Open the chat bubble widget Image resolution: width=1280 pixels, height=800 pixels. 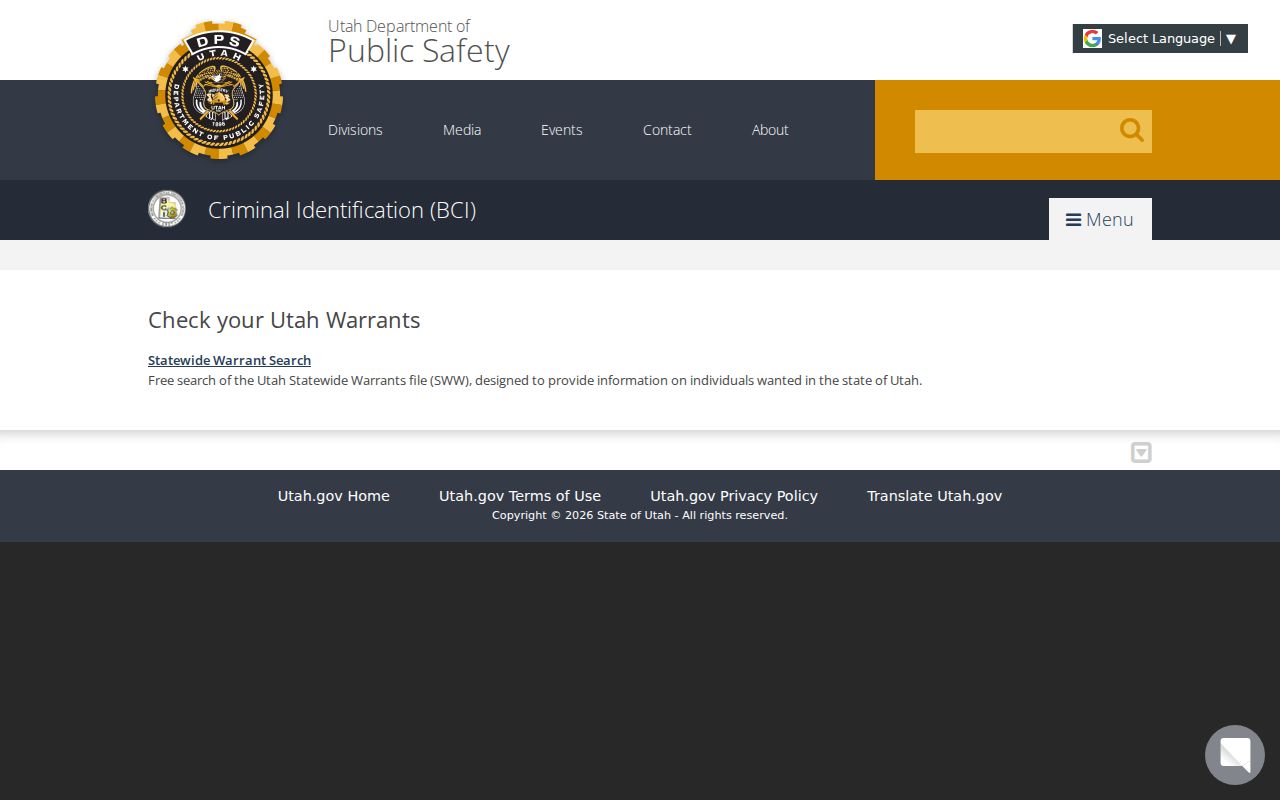click(x=1235, y=755)
